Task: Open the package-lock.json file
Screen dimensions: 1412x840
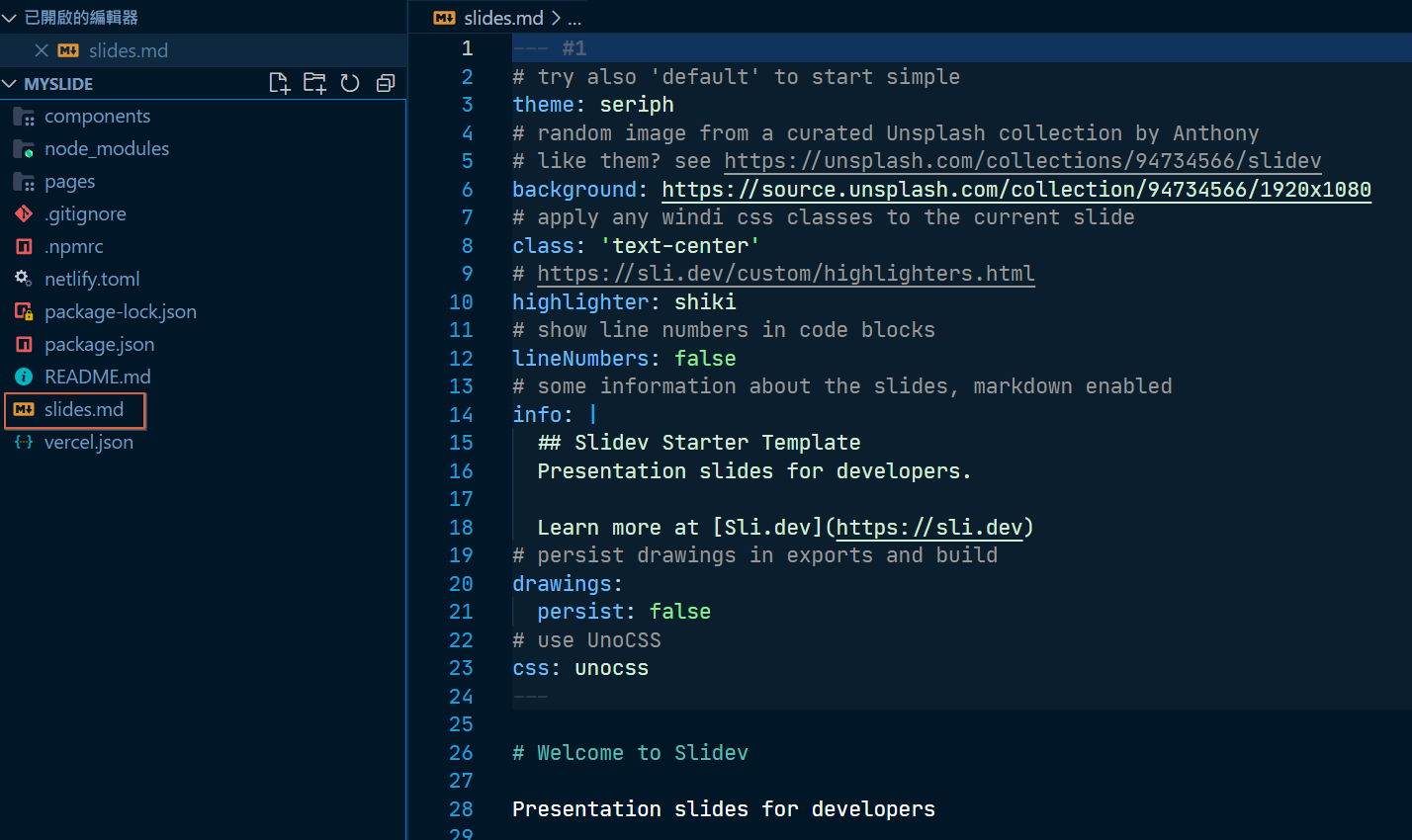Action: pyautogui.click(x=120, y=311)
